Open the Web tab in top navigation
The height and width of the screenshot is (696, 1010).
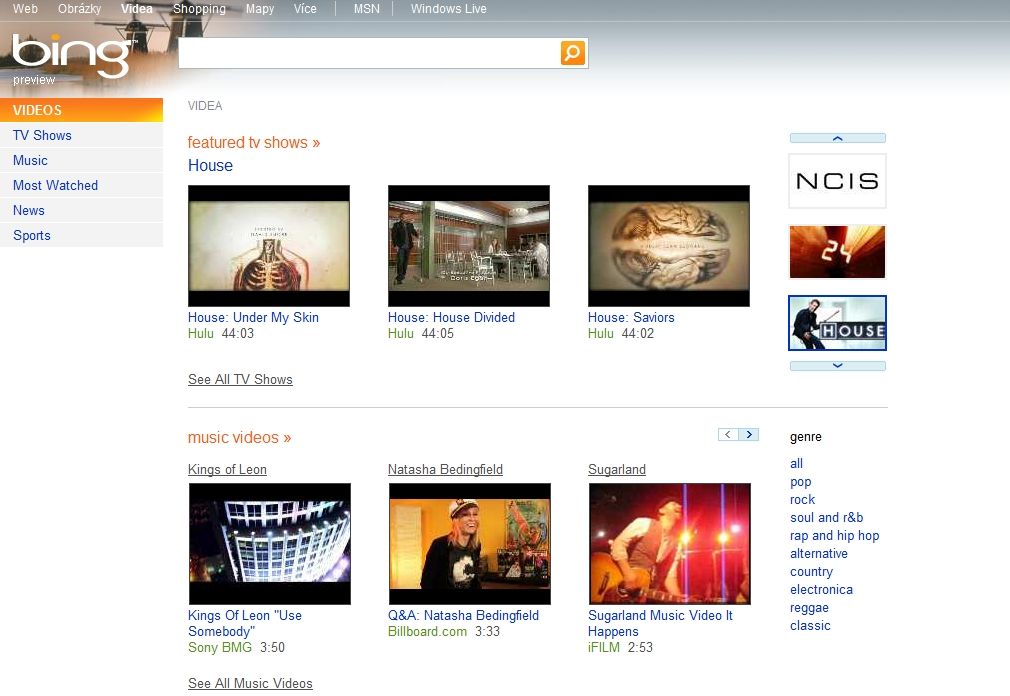[x=25, y=9]
